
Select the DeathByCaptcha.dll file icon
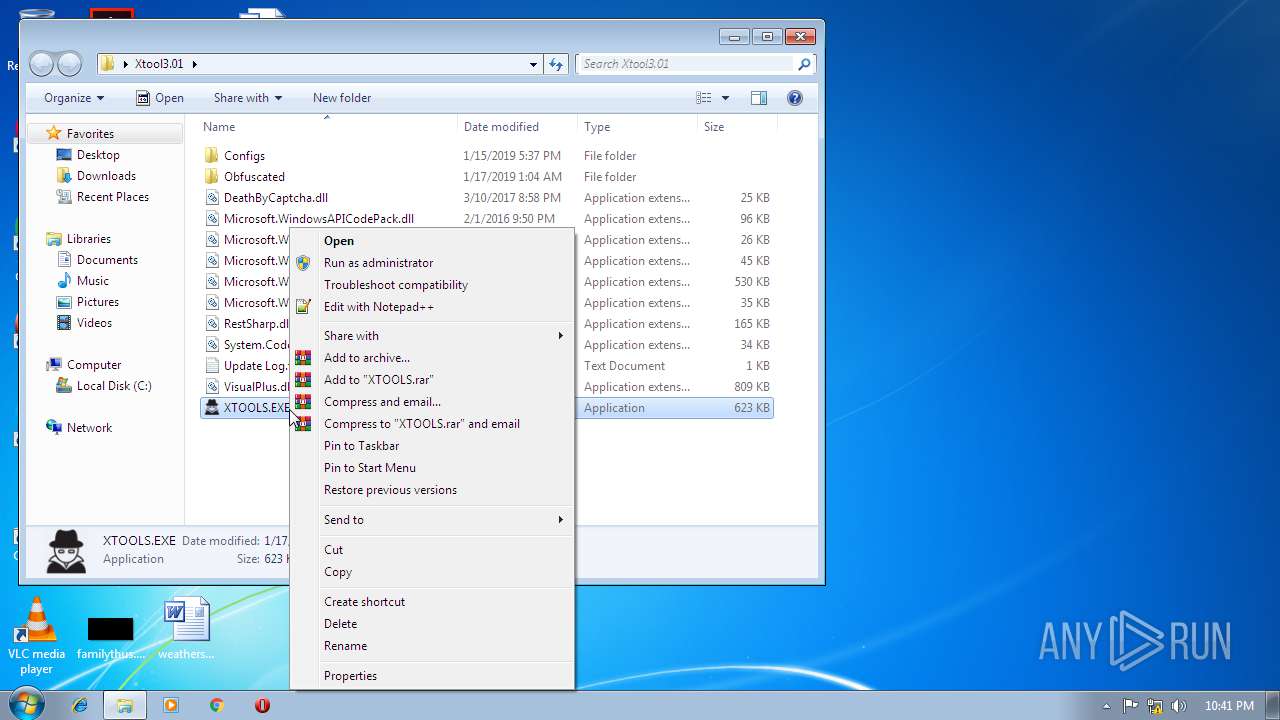(x=211, y=198)
